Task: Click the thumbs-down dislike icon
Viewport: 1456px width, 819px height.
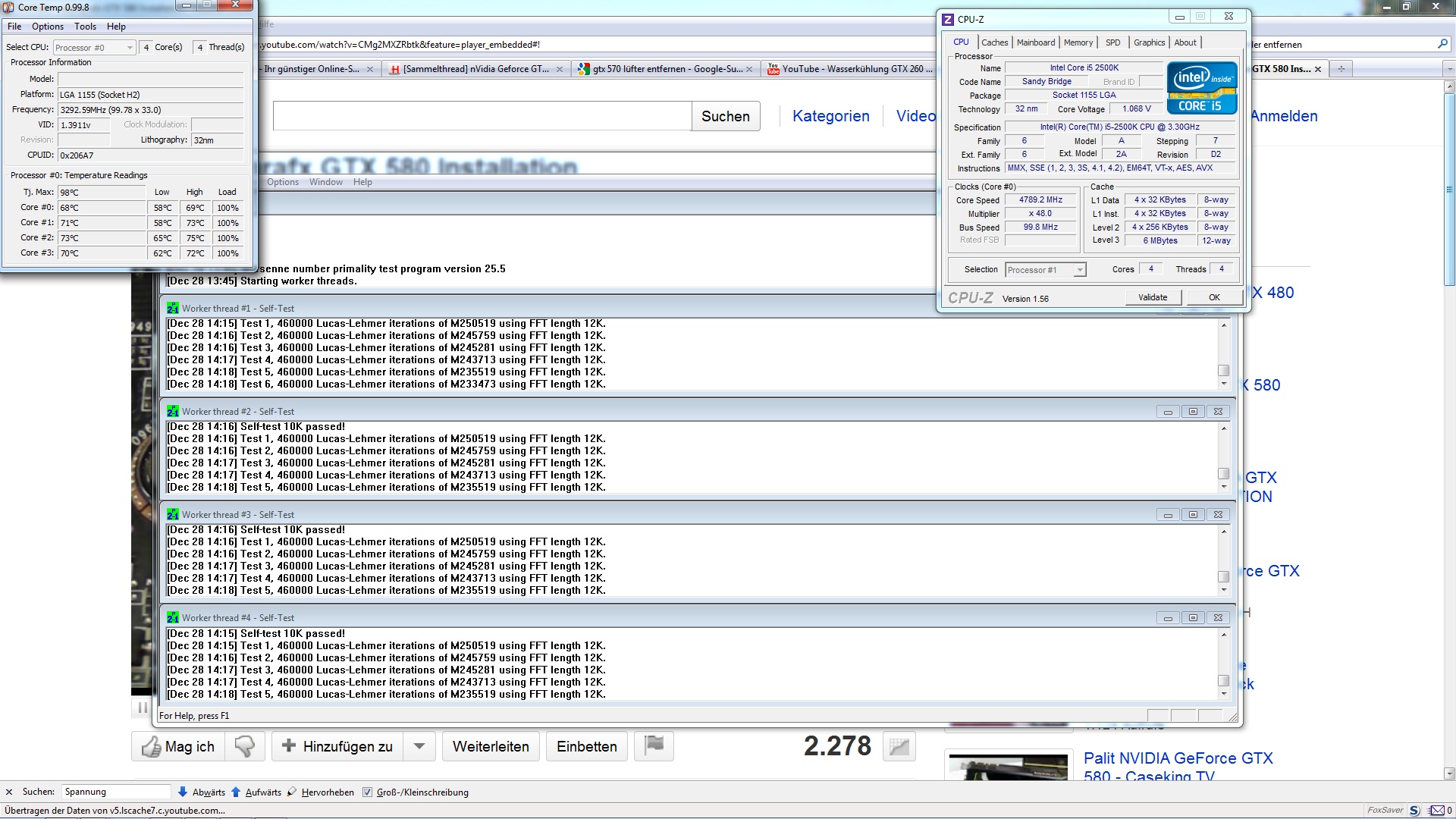Action: coord(245,746)
